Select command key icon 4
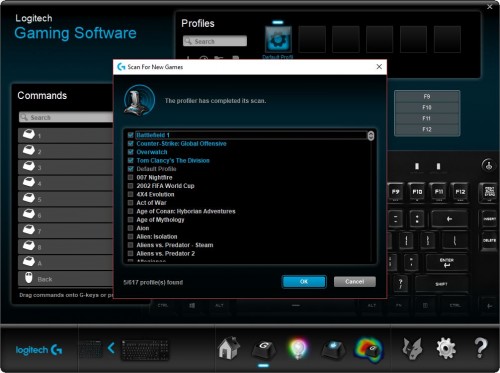The width and height of the screenshot is (500, 373). pos(29,182)
